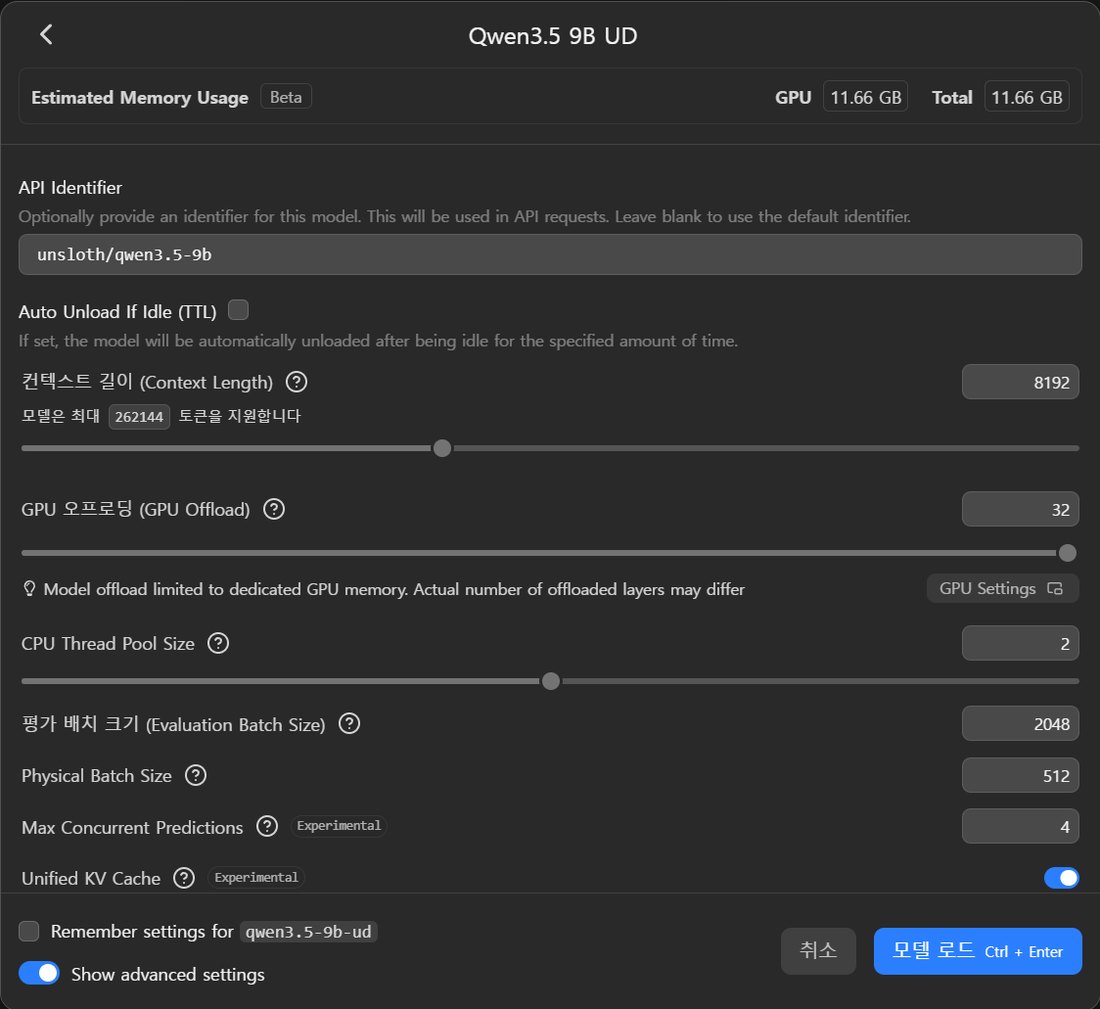This screenshot has width=1100, height=1009.
Task: Click the API Identifier text field
Action: [x=550, y=255]
